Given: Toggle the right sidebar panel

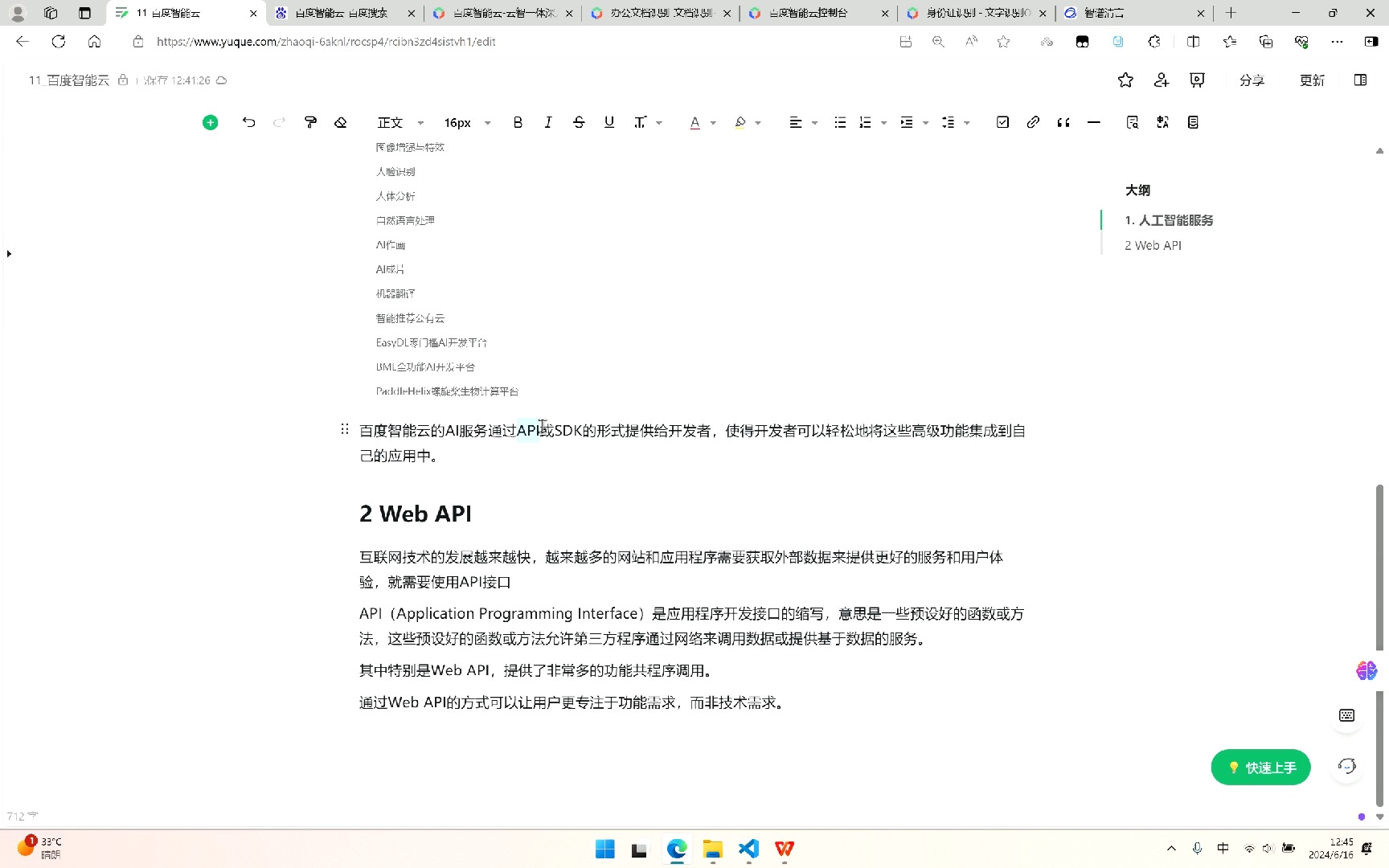Looking at the screenshot, I should pyautogui.click(x=1360, y=80).
